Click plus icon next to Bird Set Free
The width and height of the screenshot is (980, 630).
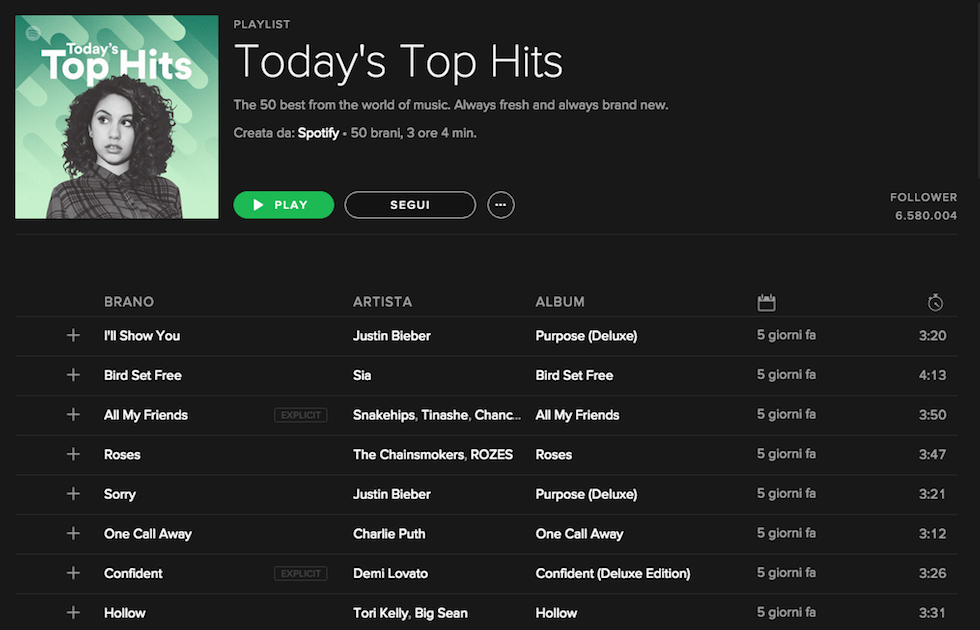[73, 375]
